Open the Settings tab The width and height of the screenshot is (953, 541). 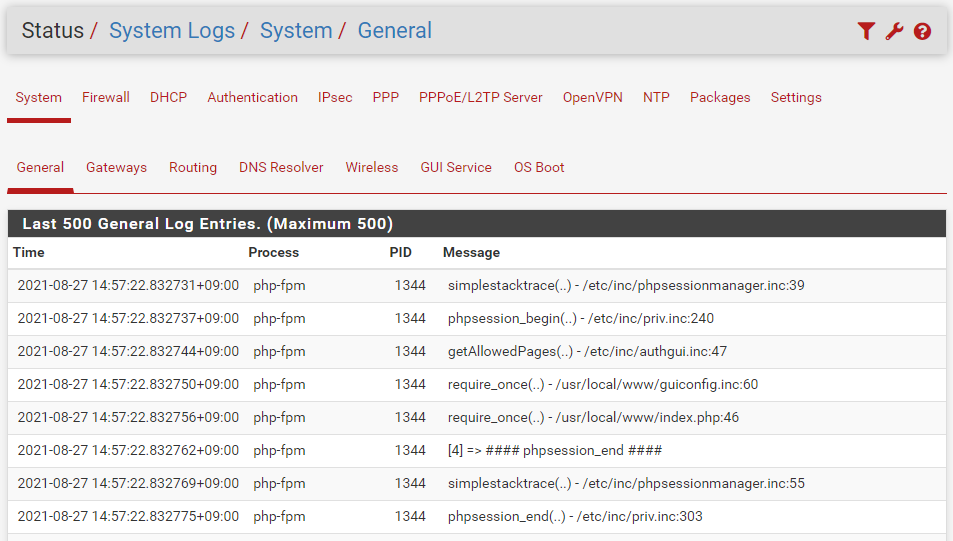pos(796,97)
